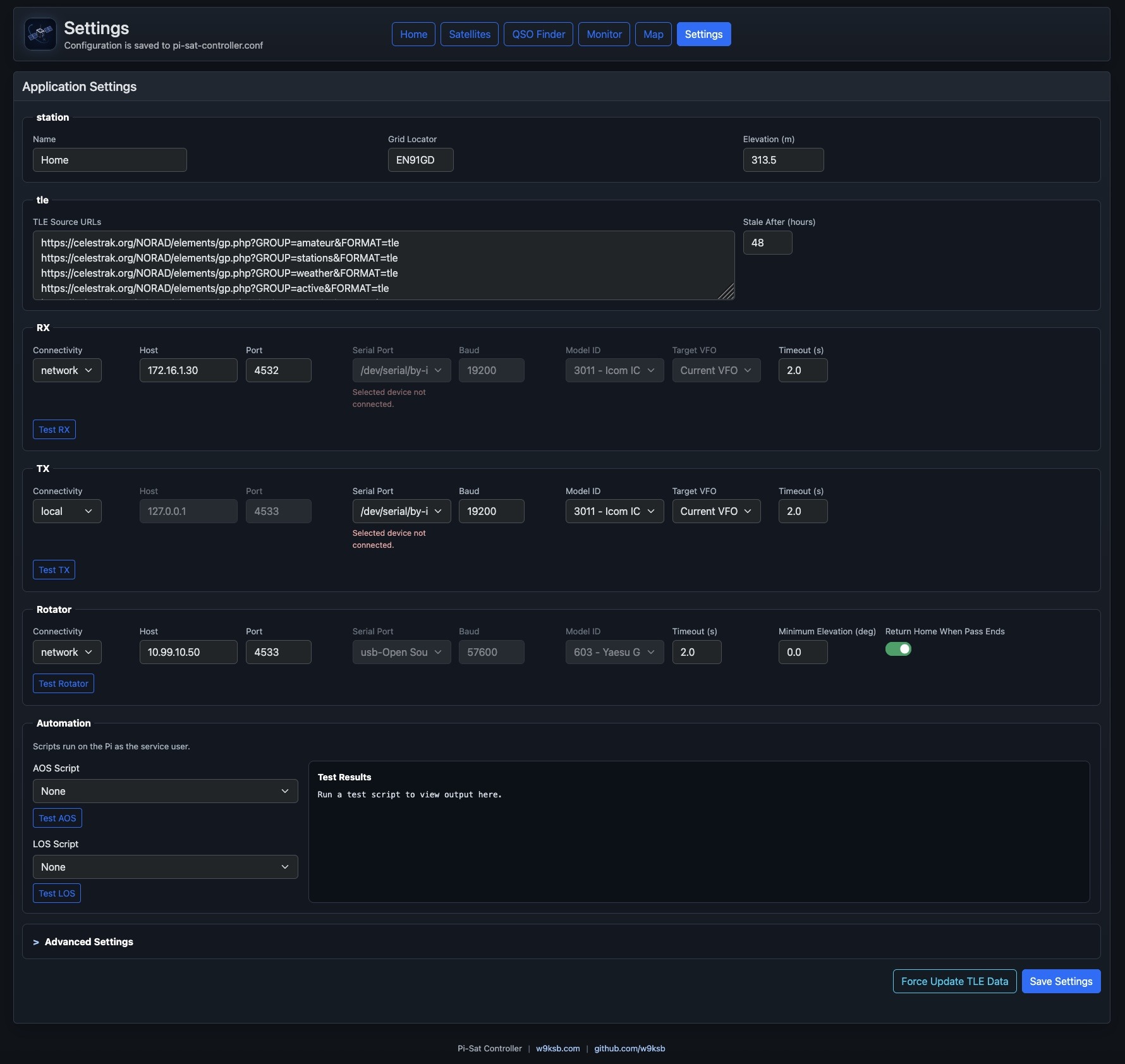Screen dimensions: 1125x1064
Task: Click the Grid Locator field
Action: (x=421, y=160)
